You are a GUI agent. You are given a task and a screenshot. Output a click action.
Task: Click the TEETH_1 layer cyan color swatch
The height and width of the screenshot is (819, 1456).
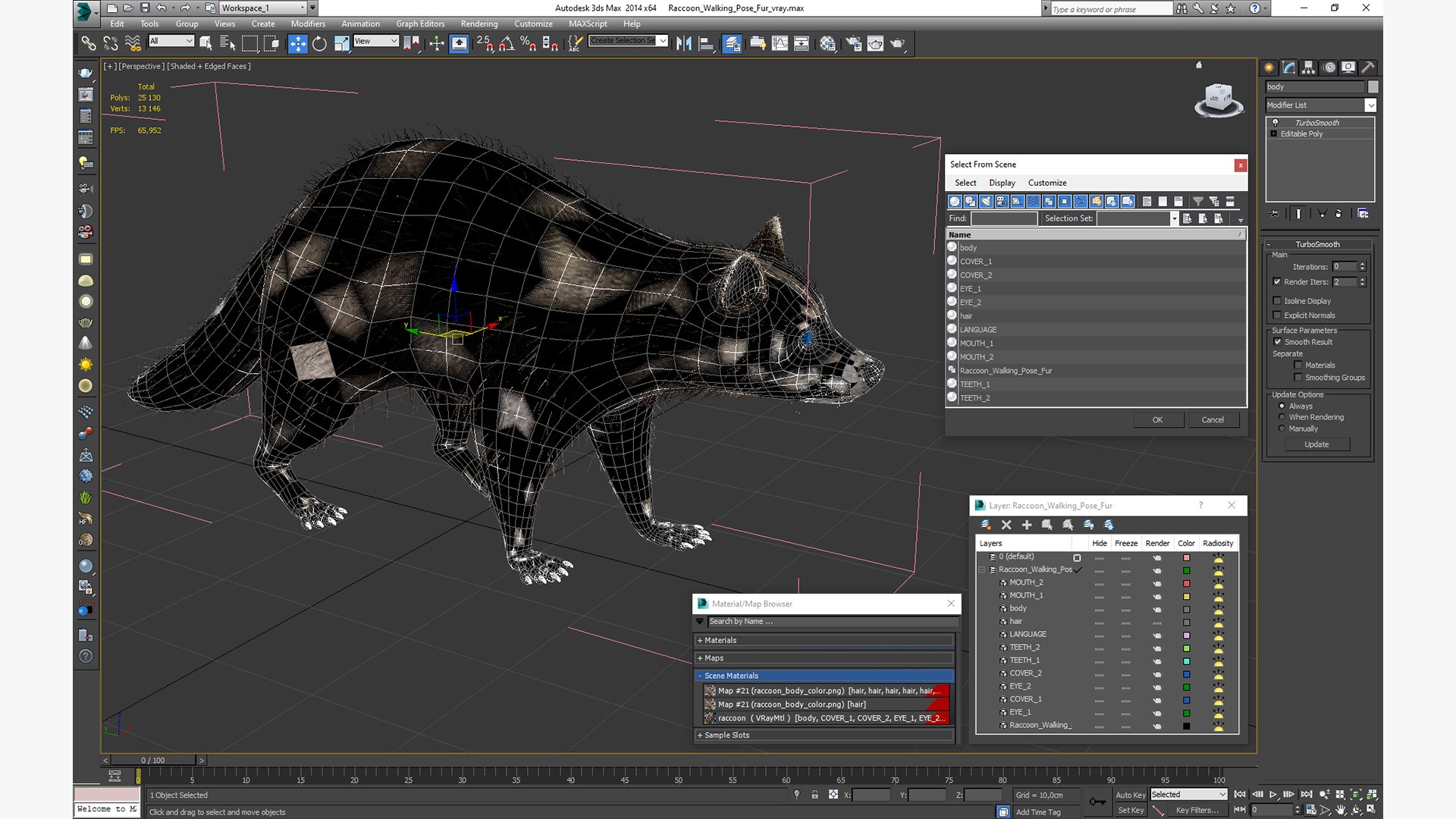click(x=1187, y=661)
